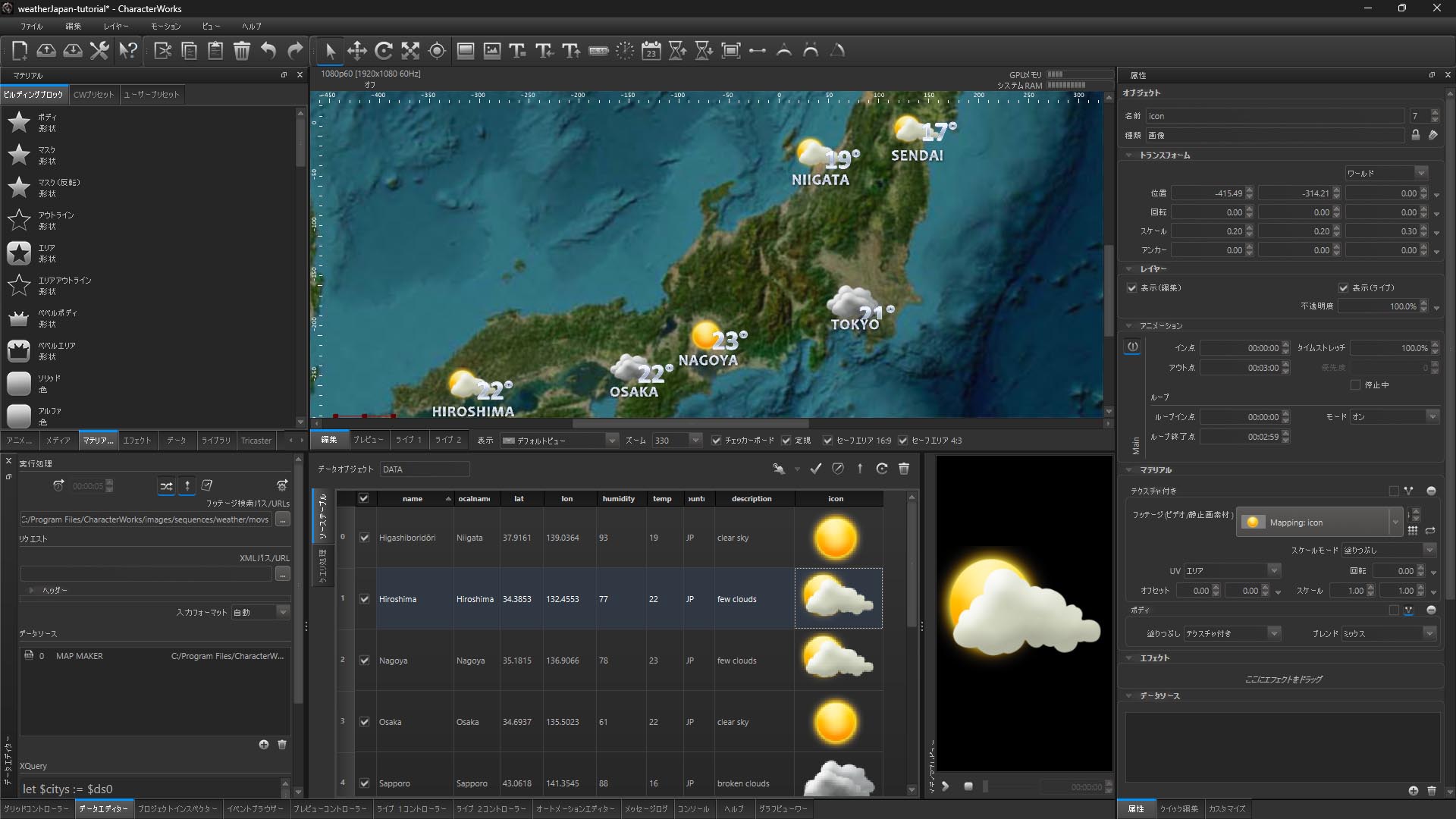Image resolution: width=1456 pixels, height=819 pixels.
Task: Switch to the CWプリセット tab
Action: [93, 95]
